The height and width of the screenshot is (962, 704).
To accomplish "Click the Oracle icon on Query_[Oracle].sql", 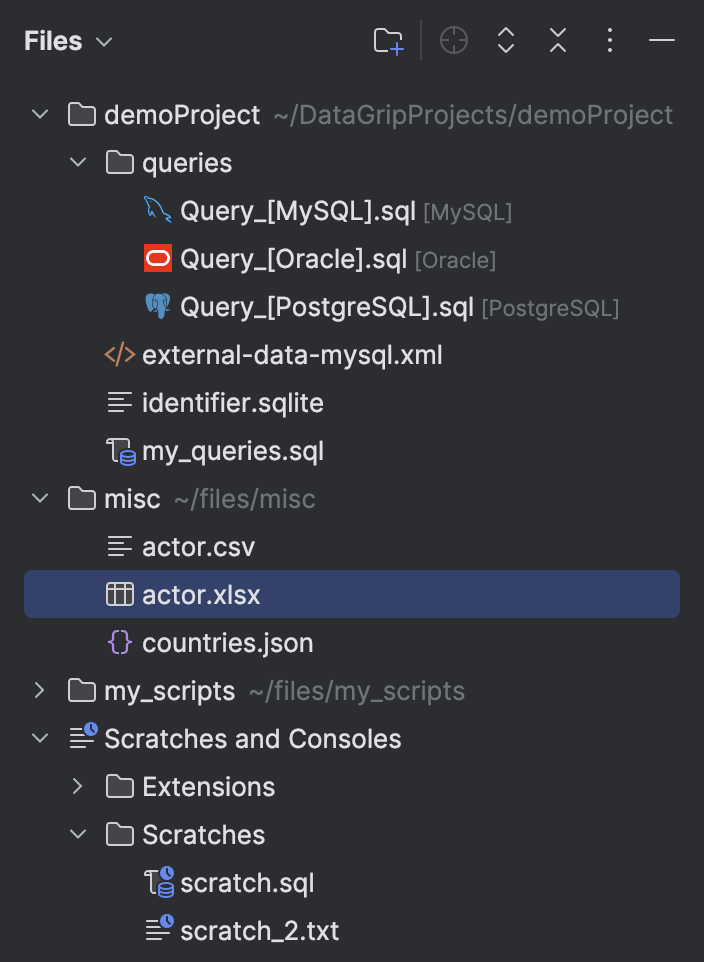I will [157, 258].
